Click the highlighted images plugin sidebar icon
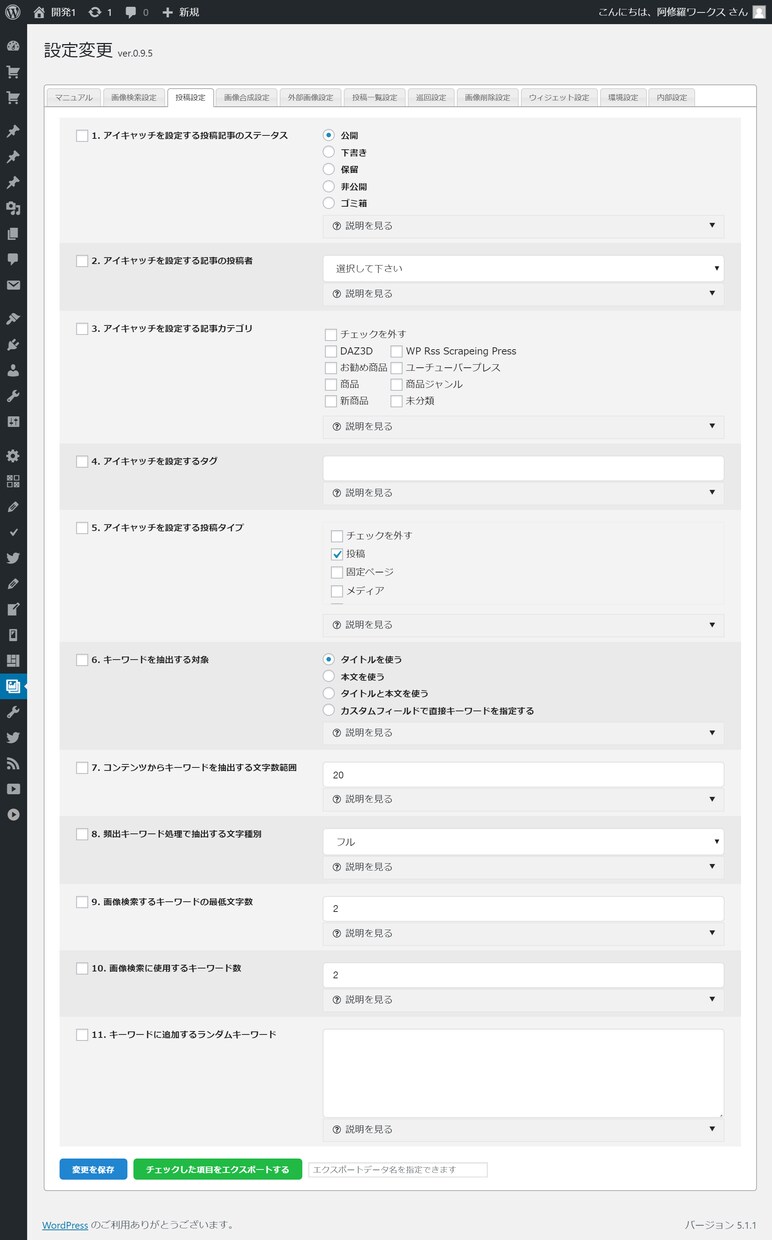Screen dimensions: 772x1240 (x=13, y=686)
